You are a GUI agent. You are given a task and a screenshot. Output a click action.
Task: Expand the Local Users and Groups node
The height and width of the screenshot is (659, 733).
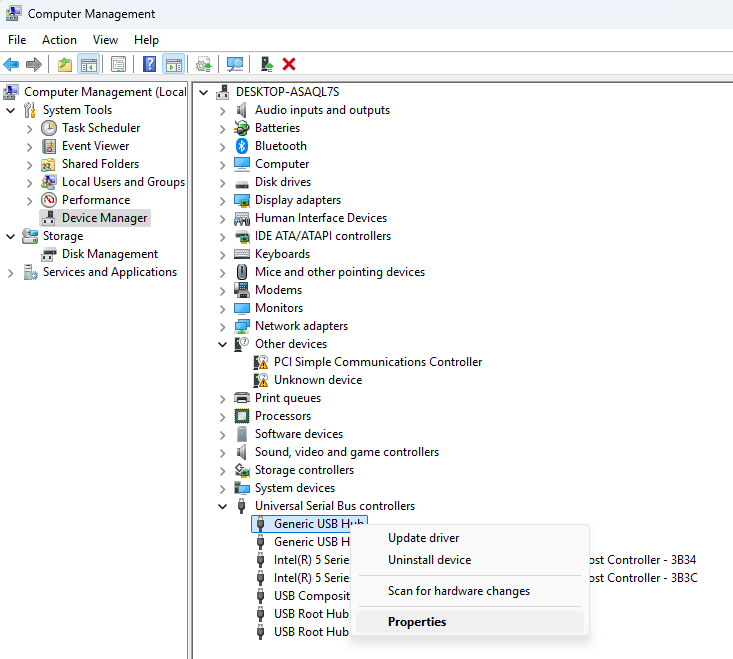(29, 183)
